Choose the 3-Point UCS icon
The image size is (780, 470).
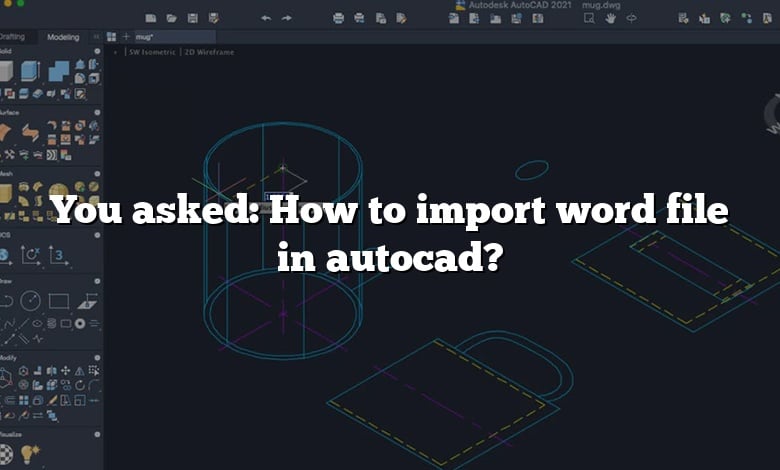tap(58, 255)
